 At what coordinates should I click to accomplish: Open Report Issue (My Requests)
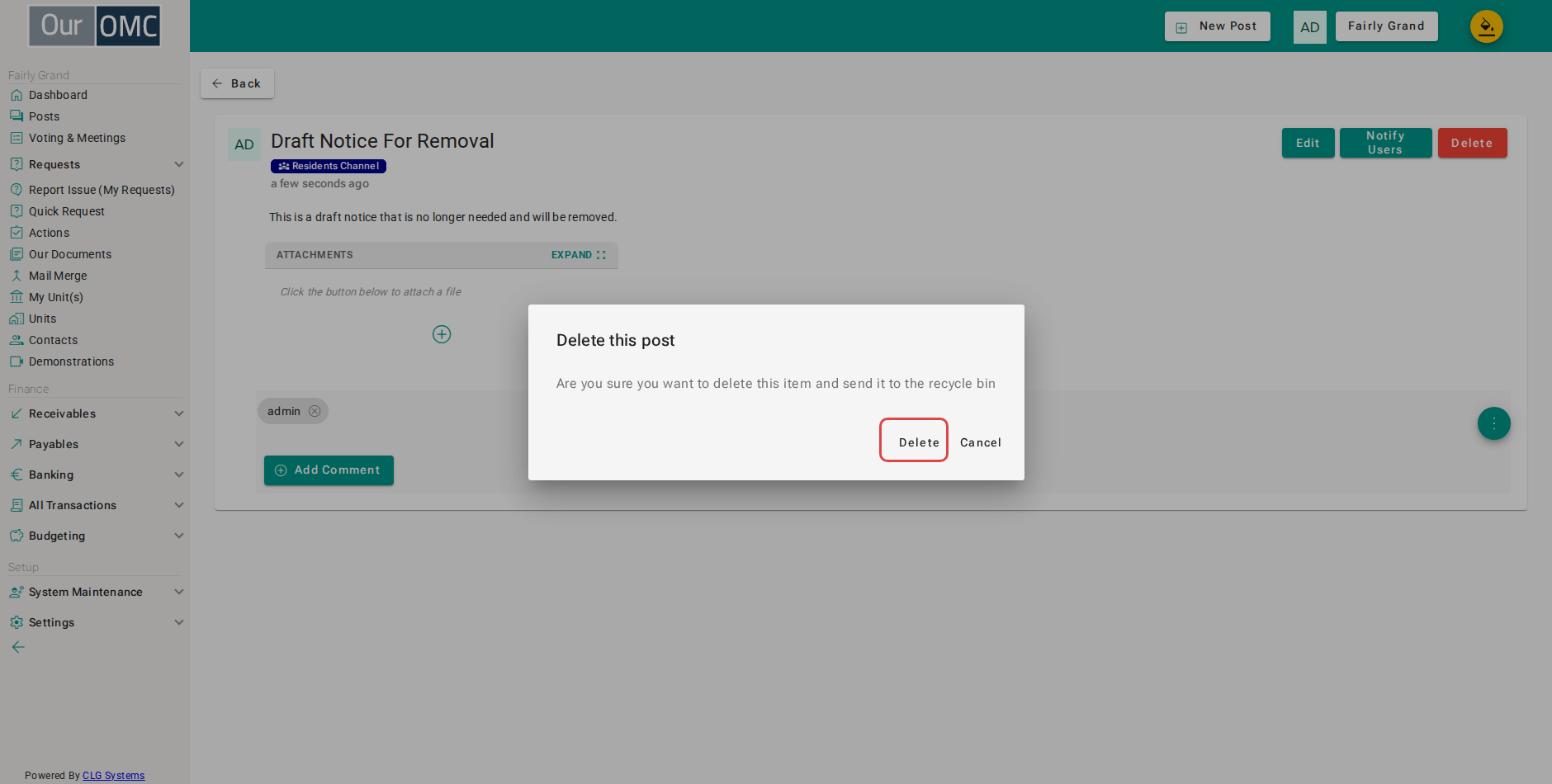click(x=102, y=190)
